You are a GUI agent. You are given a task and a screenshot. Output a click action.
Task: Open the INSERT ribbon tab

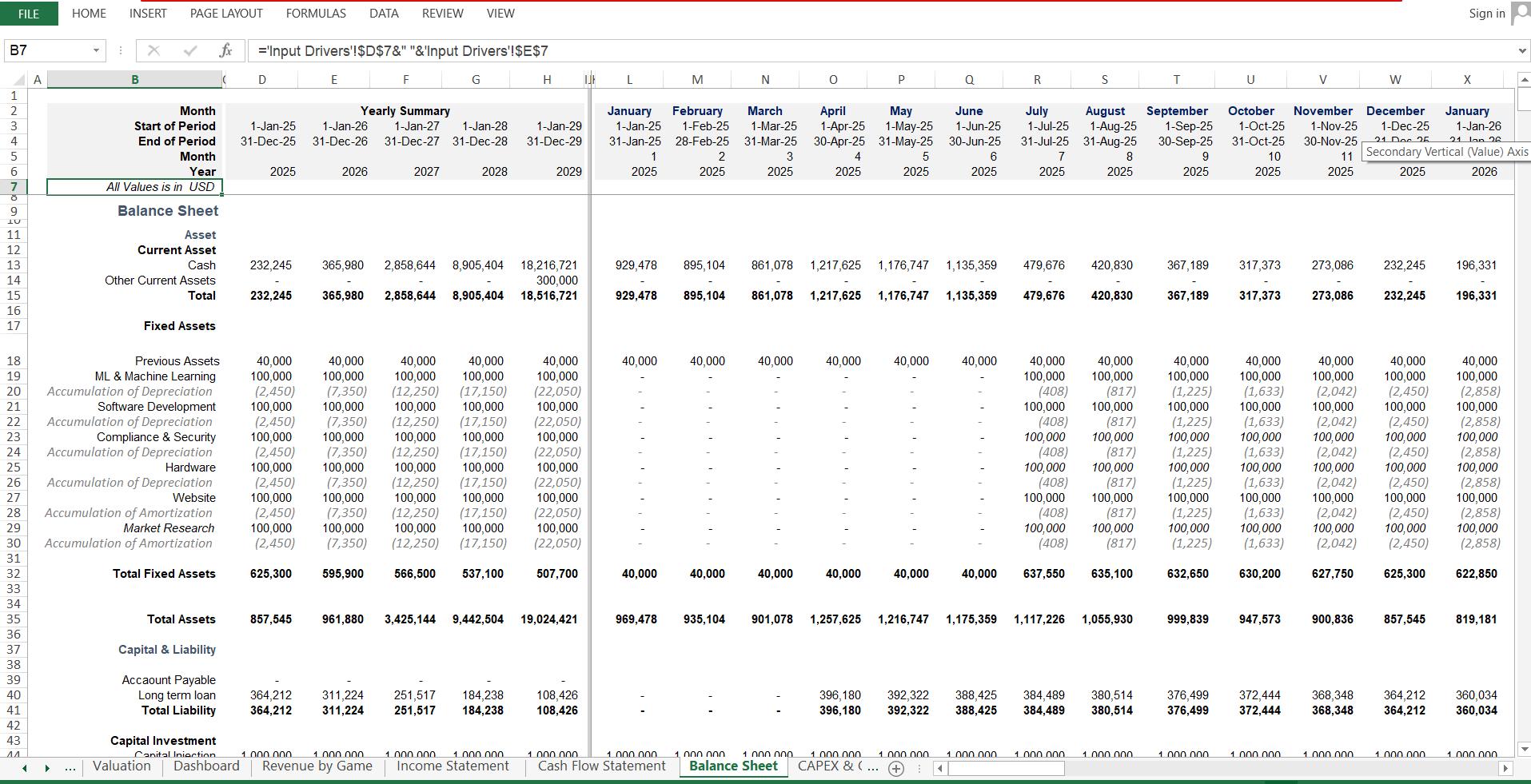coord(148,14)
